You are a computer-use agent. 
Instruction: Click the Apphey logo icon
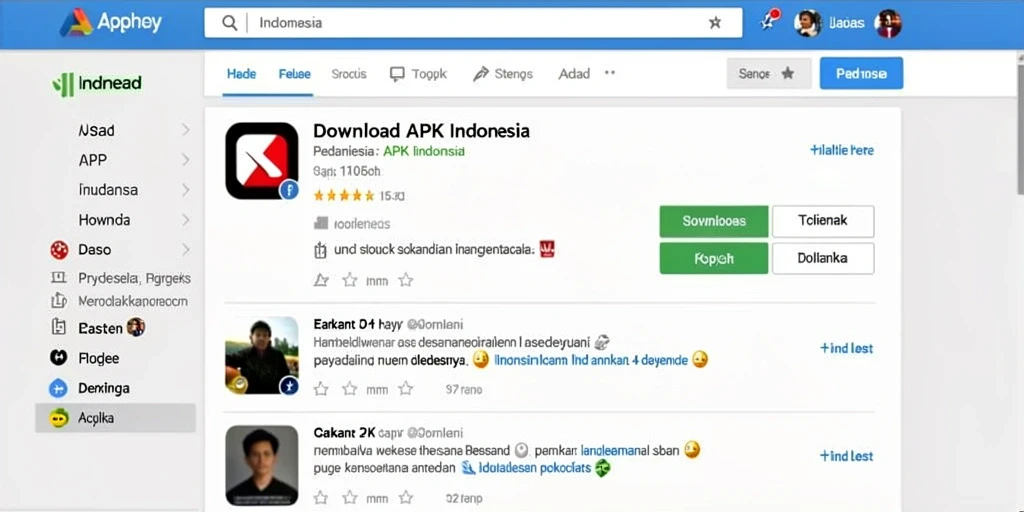click(x=76, y=23)
